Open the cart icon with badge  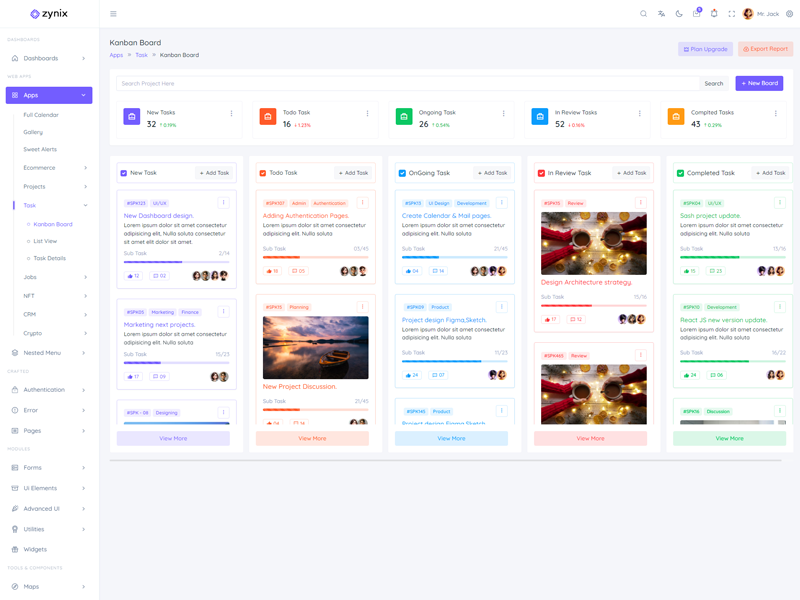tap(696, 14)
